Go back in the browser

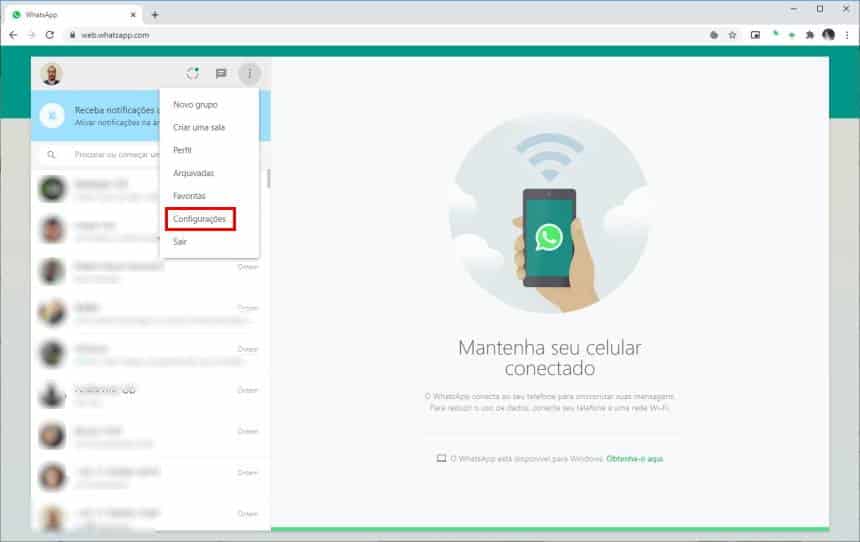(x=13, y=35)
